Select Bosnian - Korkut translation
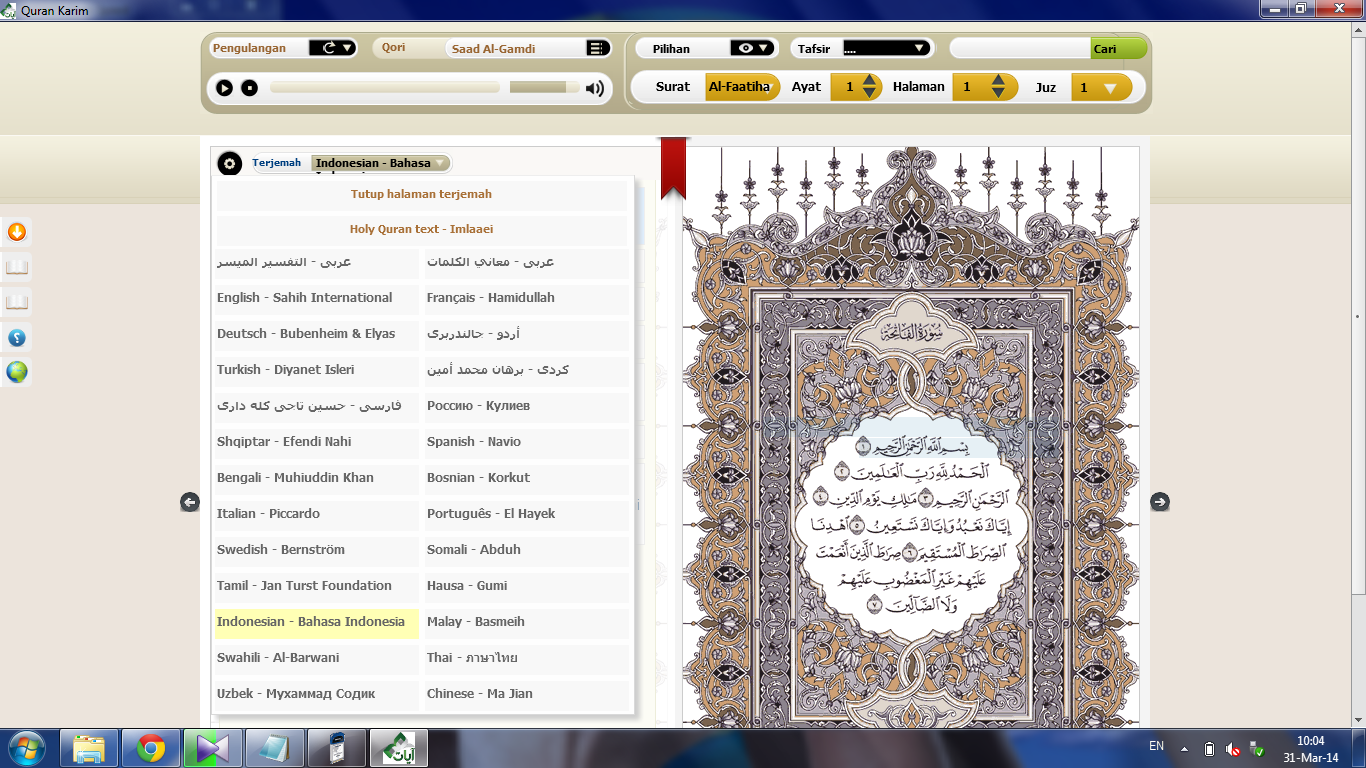Viewport: 1366px width, 768px height. 527,478
